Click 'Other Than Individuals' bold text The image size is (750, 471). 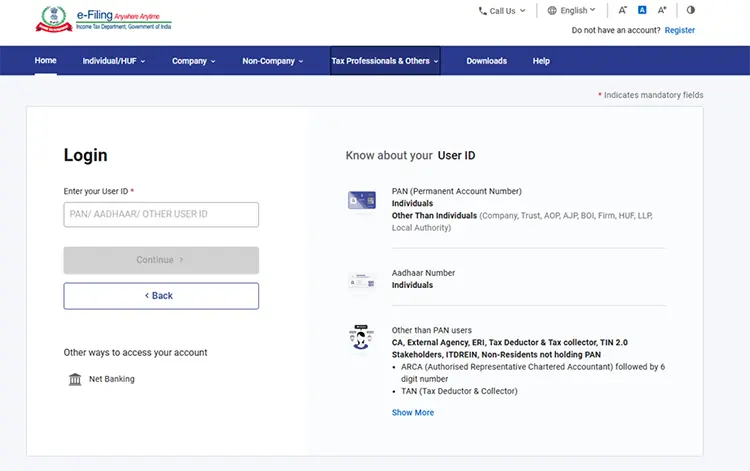pos(434,216)
